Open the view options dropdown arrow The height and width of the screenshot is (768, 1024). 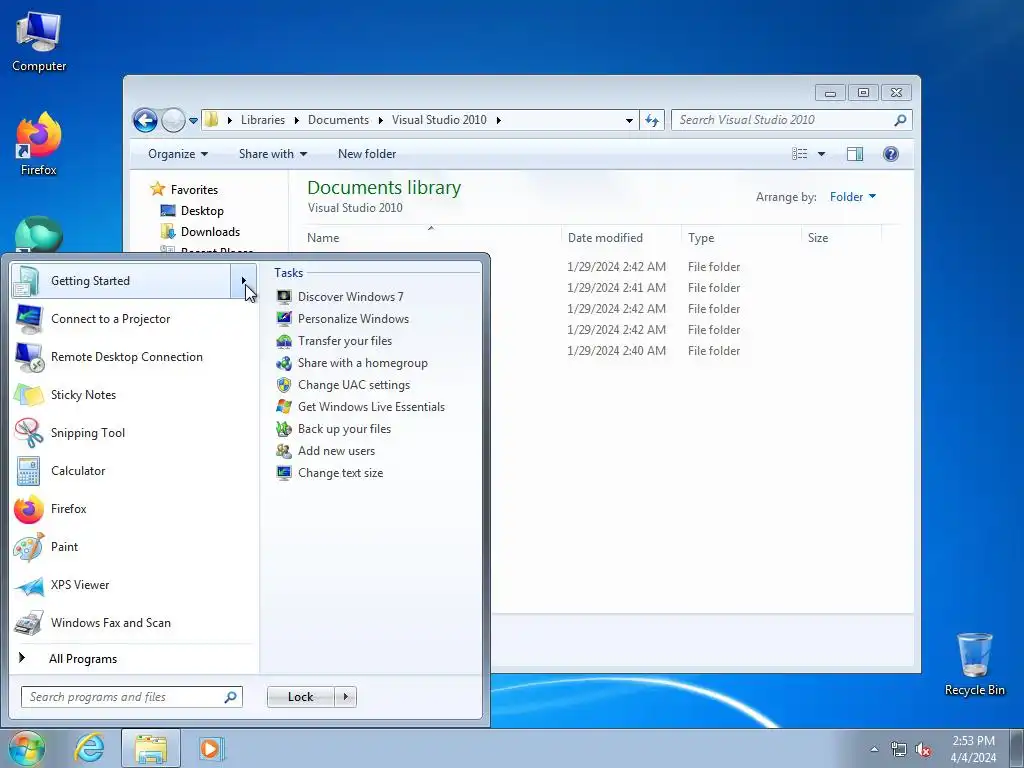click(x=822, y=154)
